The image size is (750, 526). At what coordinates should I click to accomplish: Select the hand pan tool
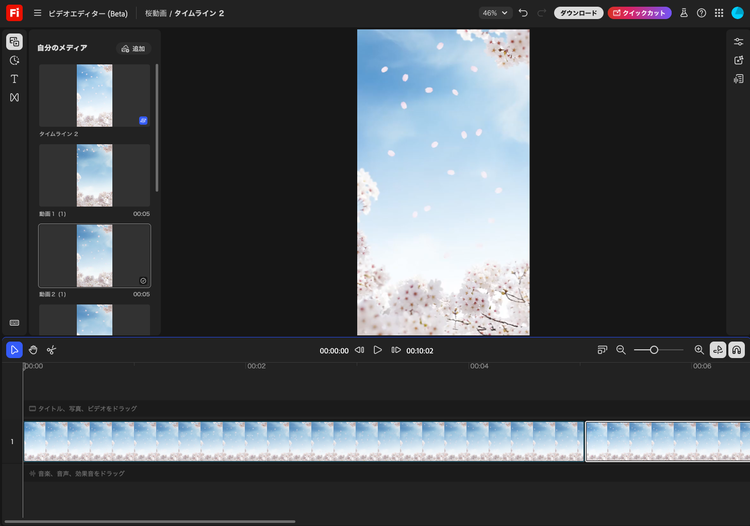[33, 350]
